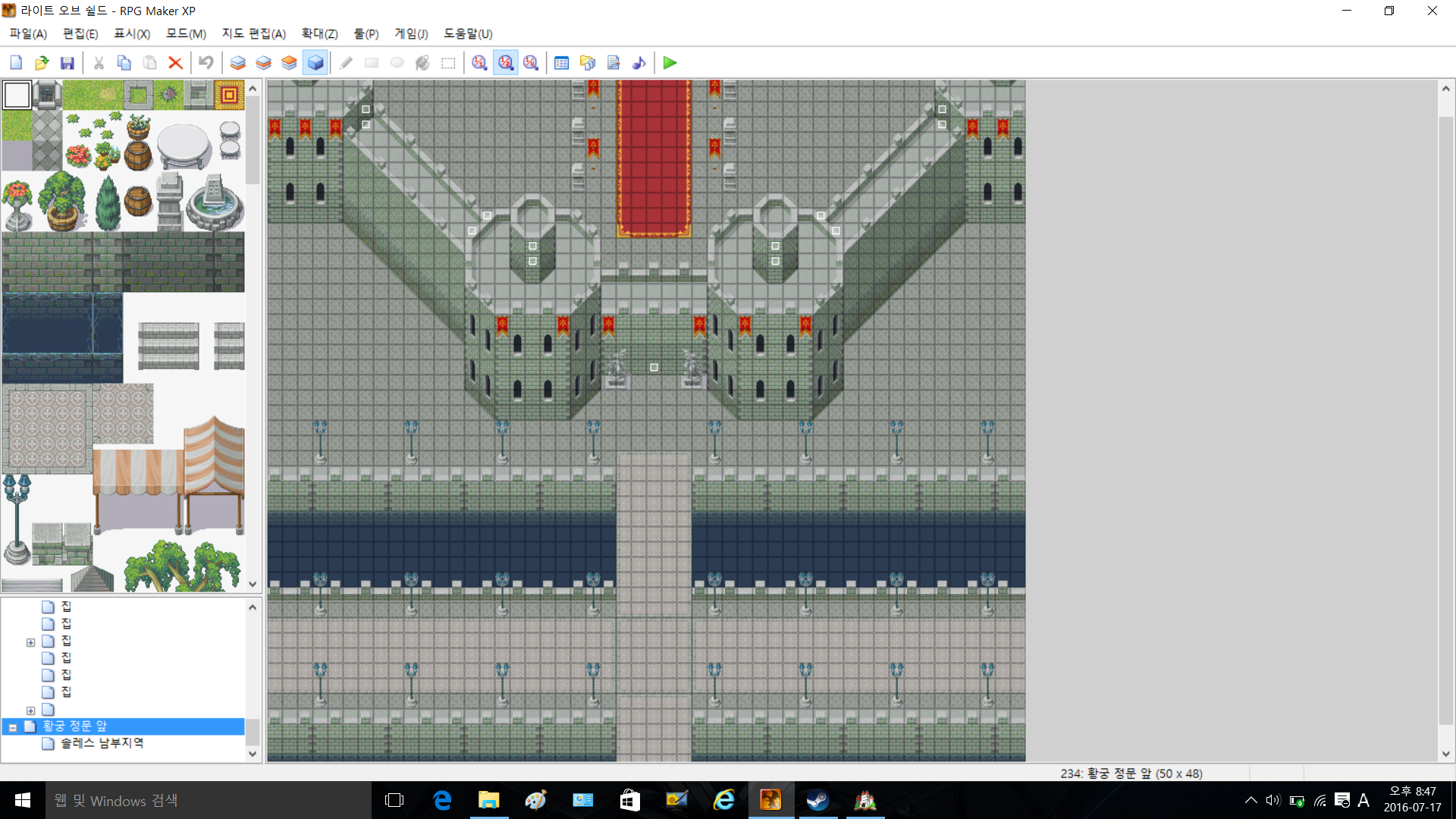This screenshot has height=819, width=1456.
Task: Pick the fountain tile in tileset
Action: click(x=215, y=201)
